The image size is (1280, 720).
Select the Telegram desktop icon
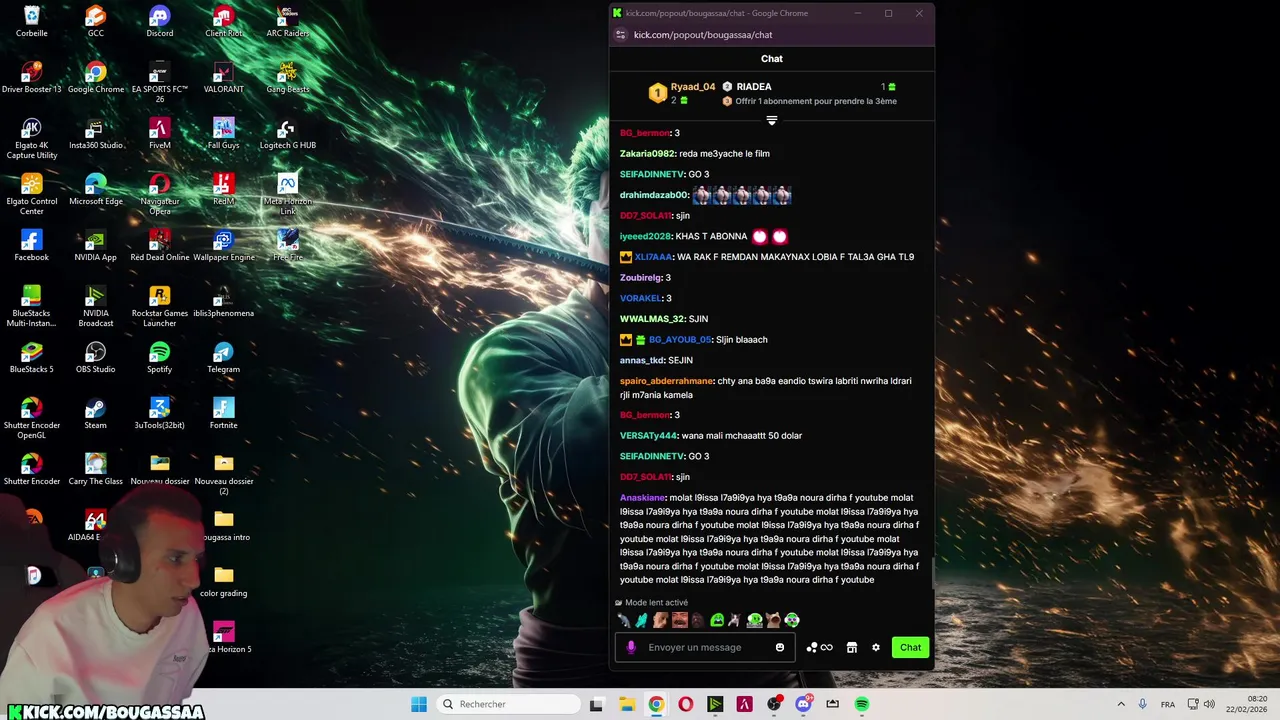pos(224,357)
